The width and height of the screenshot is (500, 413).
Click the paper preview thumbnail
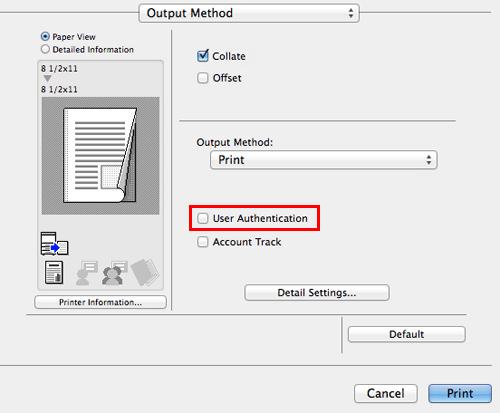(100, 156)
